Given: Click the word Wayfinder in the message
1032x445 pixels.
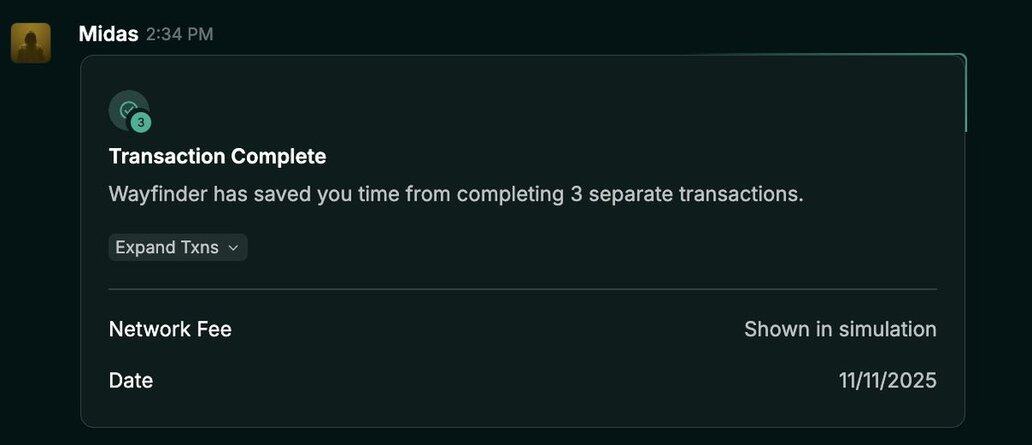Looking at the screenshot, I should 157,194.
